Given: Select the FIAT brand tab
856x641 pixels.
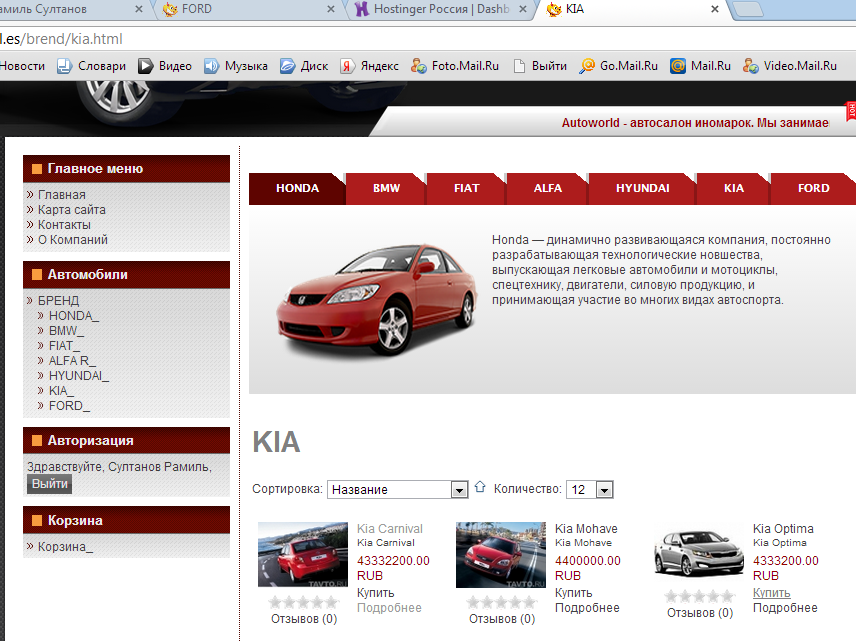Looking at the screenshot, I should [x=466, y=188].
